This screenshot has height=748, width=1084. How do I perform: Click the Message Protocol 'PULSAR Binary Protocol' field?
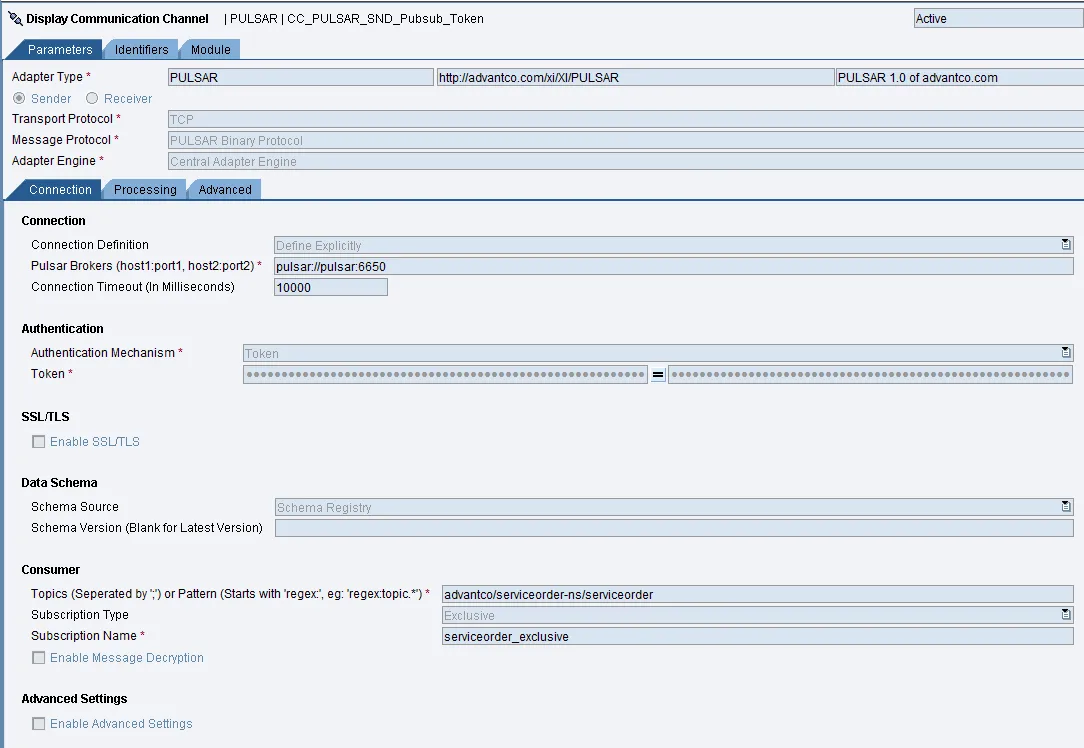coord(626,140)
